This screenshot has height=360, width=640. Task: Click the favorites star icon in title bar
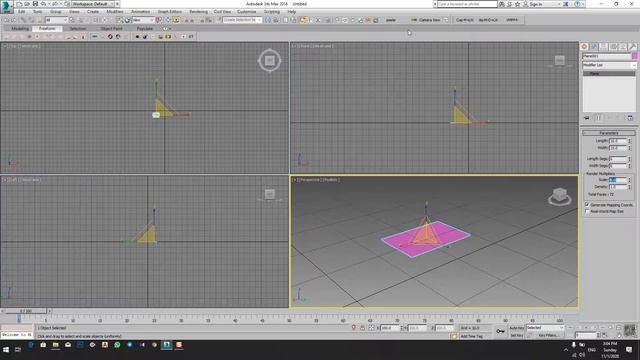point(517,4)
